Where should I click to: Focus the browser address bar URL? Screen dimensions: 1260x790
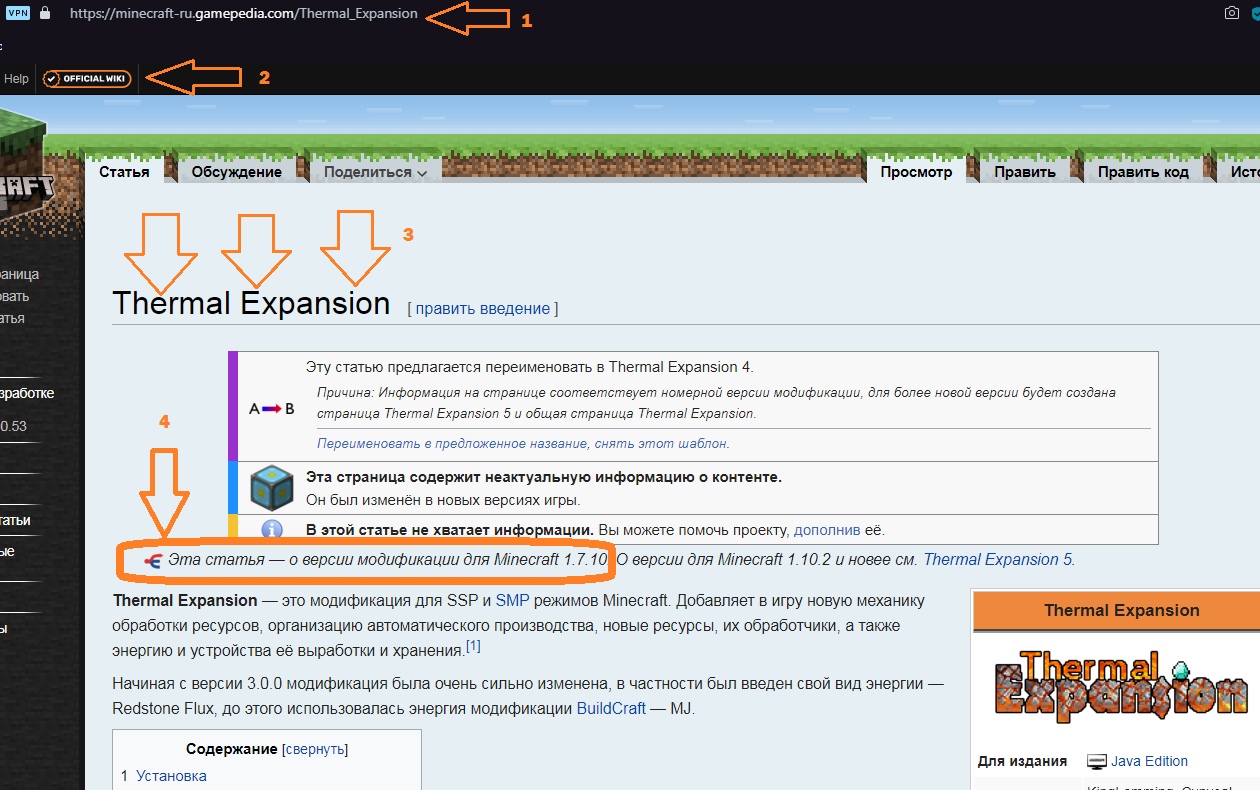244,14
